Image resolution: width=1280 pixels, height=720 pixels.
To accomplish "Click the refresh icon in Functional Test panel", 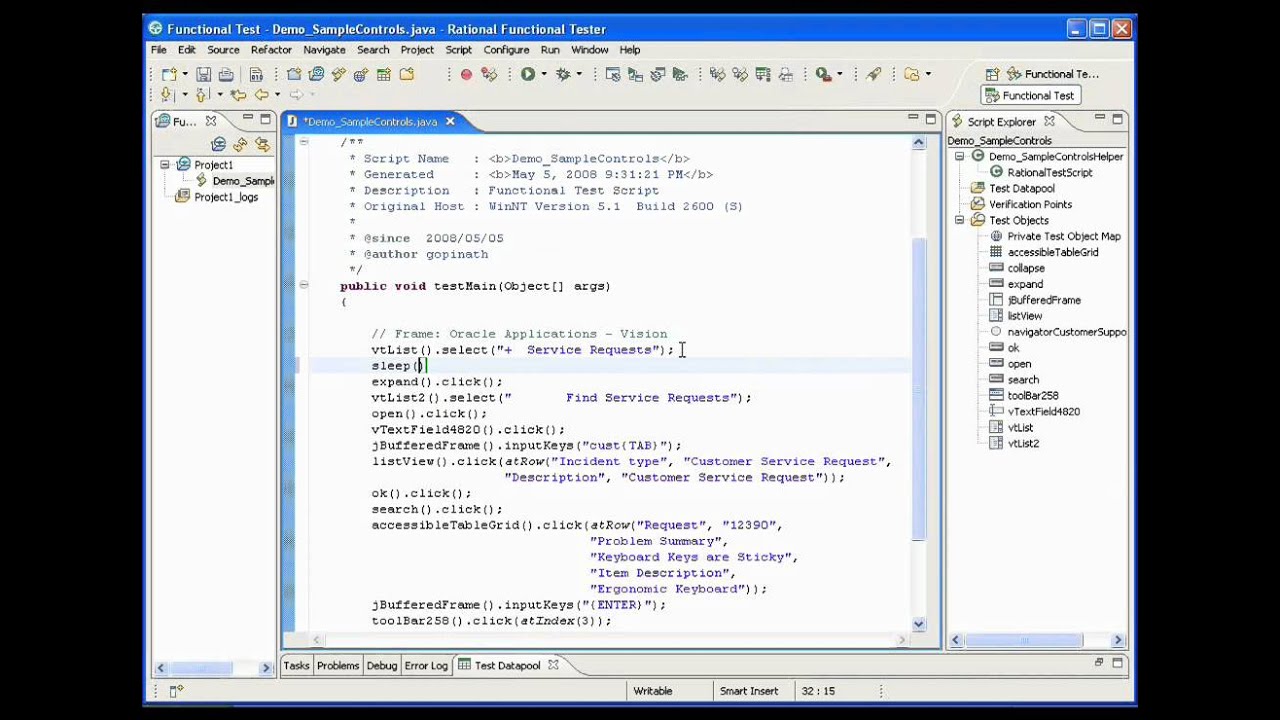I will point(240,144).
